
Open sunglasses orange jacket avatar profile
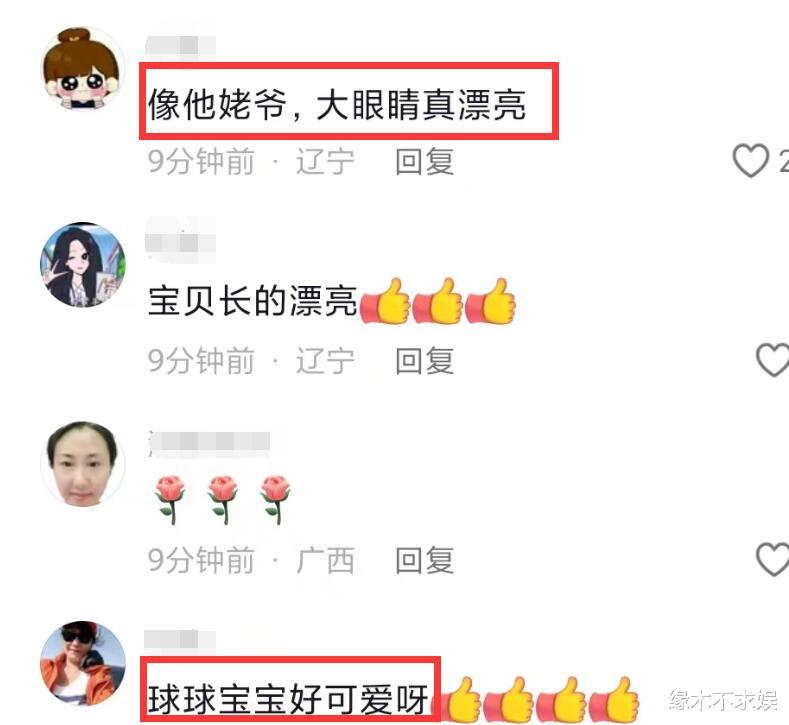pyautogui.click(x=83, y=663)
